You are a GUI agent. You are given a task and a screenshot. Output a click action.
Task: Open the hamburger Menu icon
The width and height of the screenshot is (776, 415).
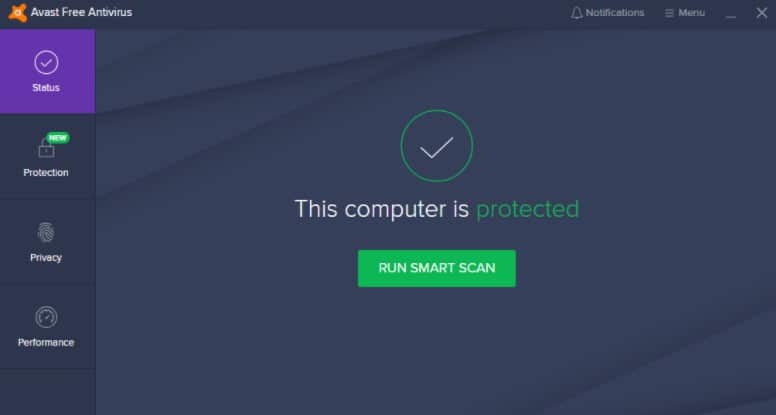pos(669,13)
